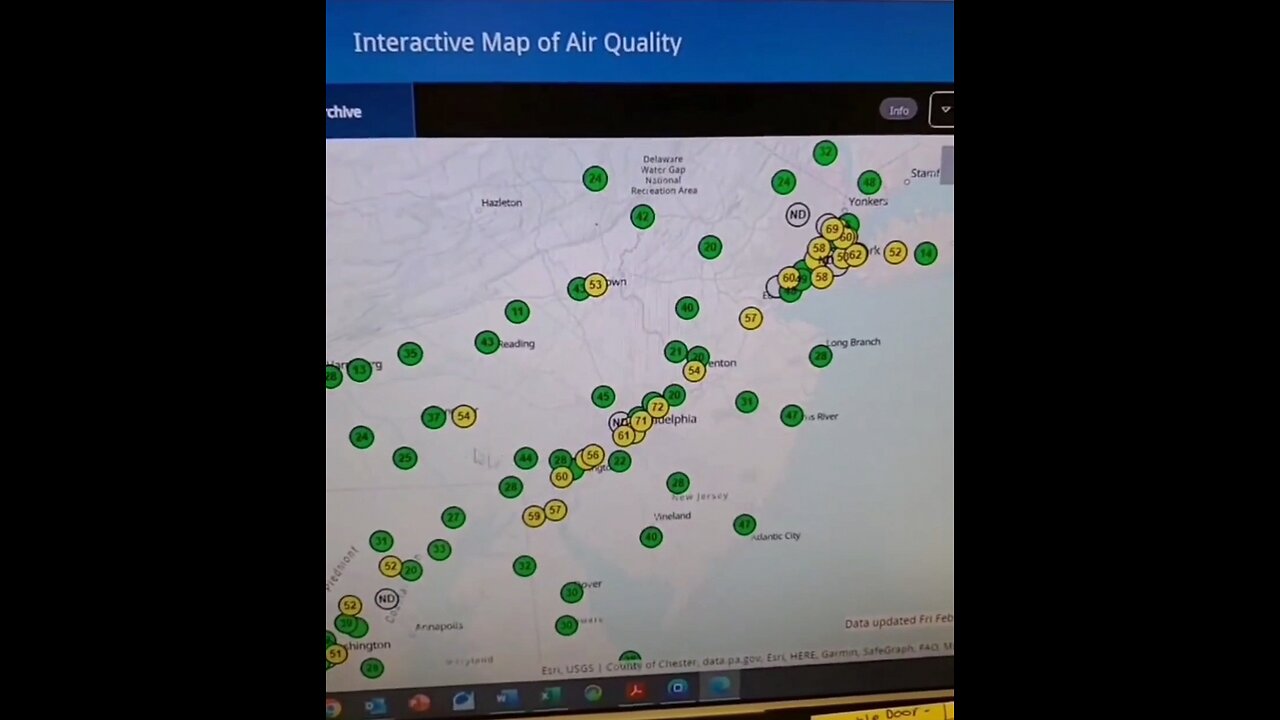Select the green 43 marker beside Reading label
This screenshot has height=720, width=1280.
coord(487,342)
